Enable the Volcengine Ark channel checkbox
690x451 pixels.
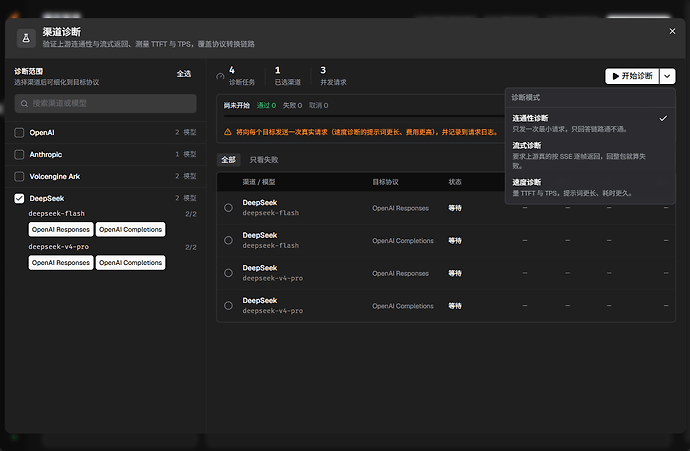coord(19,176)
